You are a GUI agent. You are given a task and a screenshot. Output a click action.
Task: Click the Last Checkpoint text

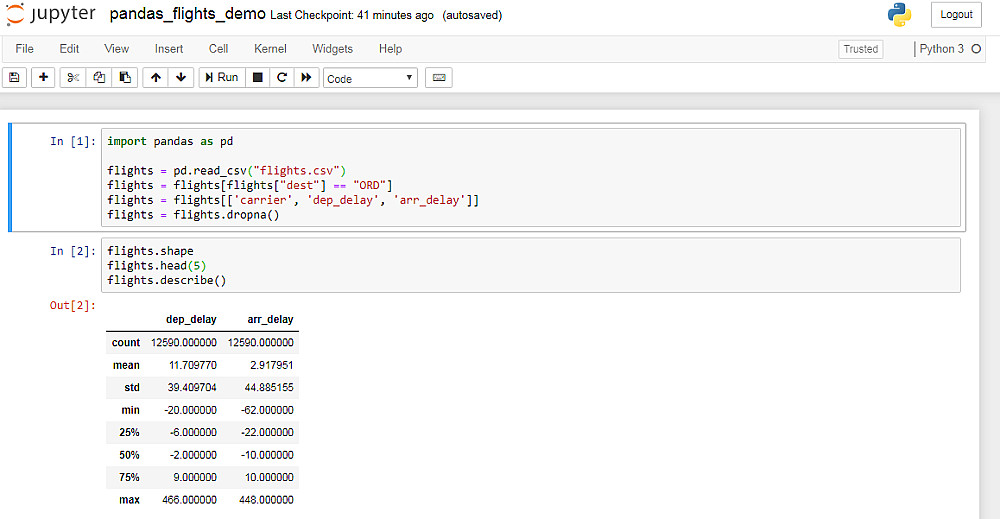coord(352,15)
